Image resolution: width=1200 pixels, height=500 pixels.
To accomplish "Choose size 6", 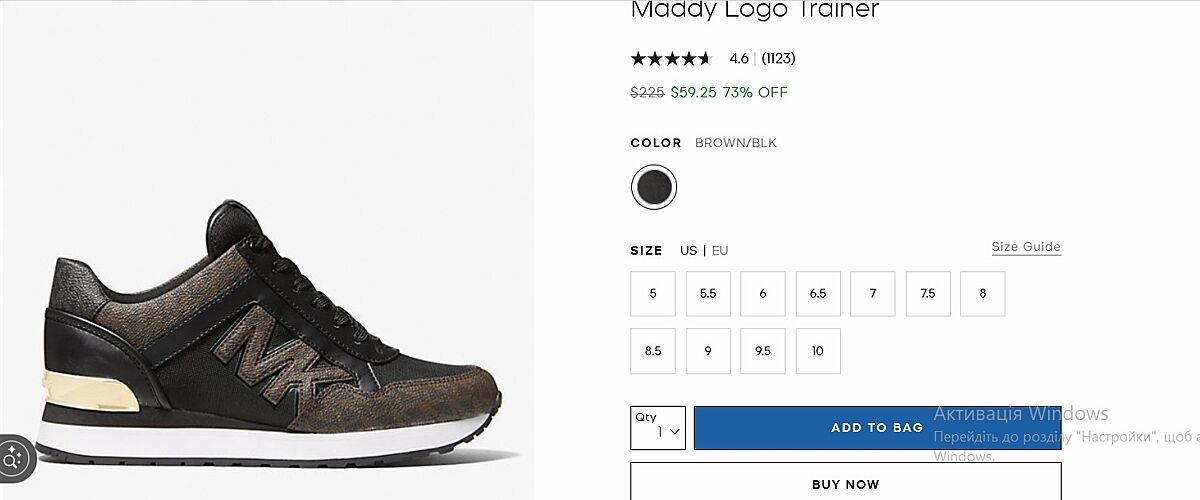I will 763,294.
